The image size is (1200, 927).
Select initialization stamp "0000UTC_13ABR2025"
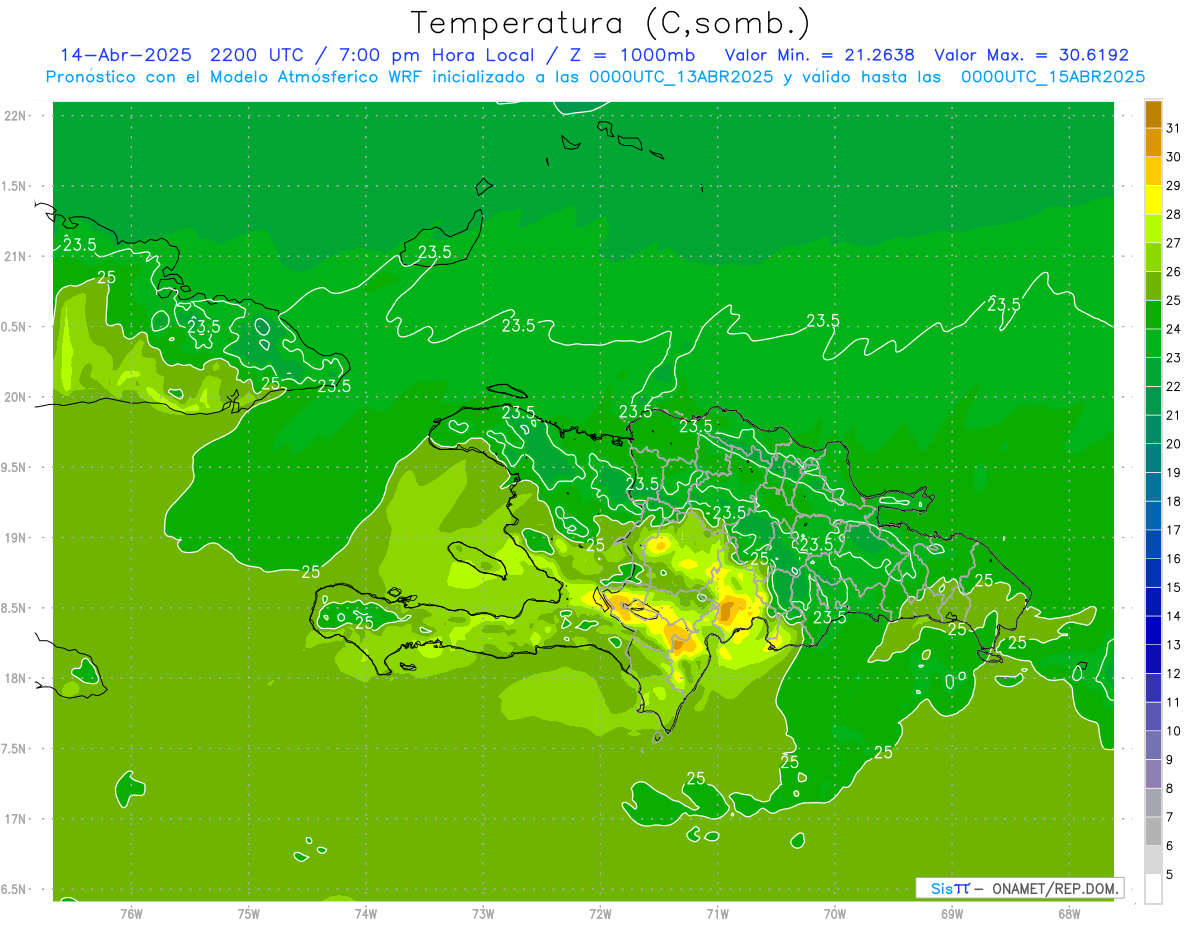pos(681,77)
